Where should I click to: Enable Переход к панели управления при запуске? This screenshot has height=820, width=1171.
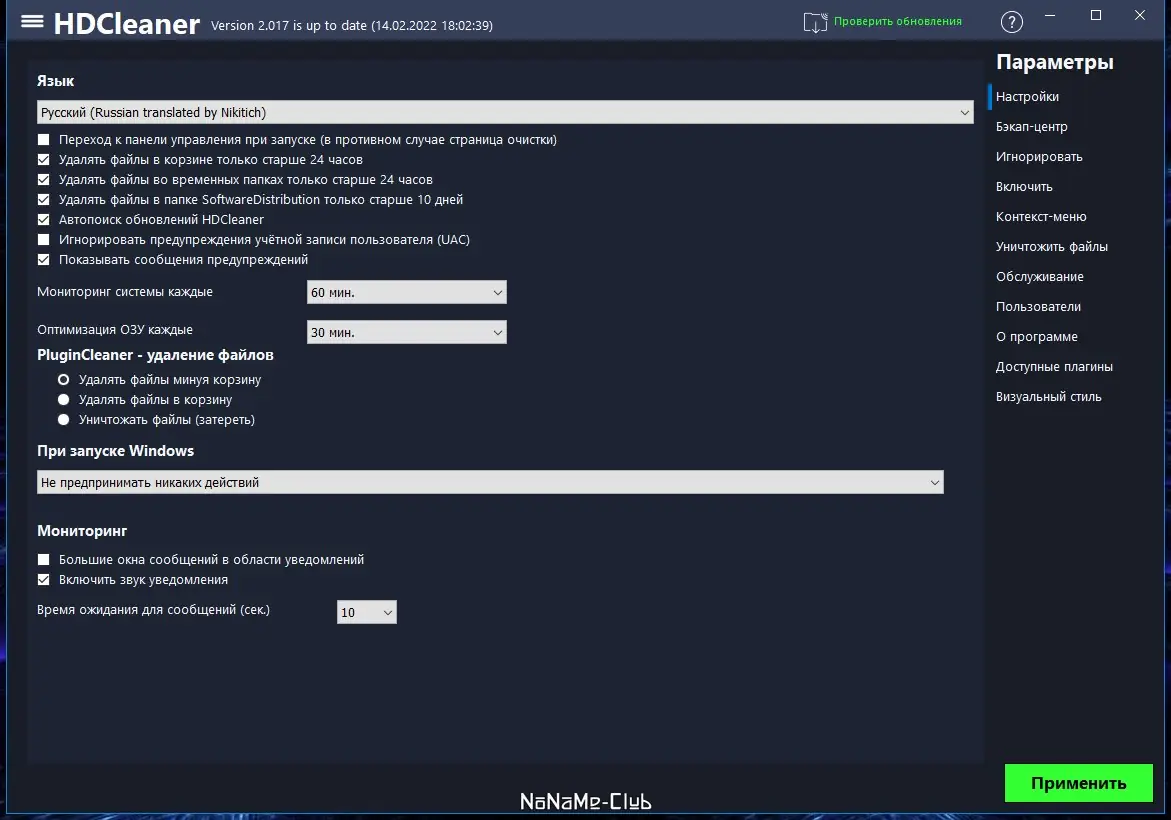coord(43,140)
